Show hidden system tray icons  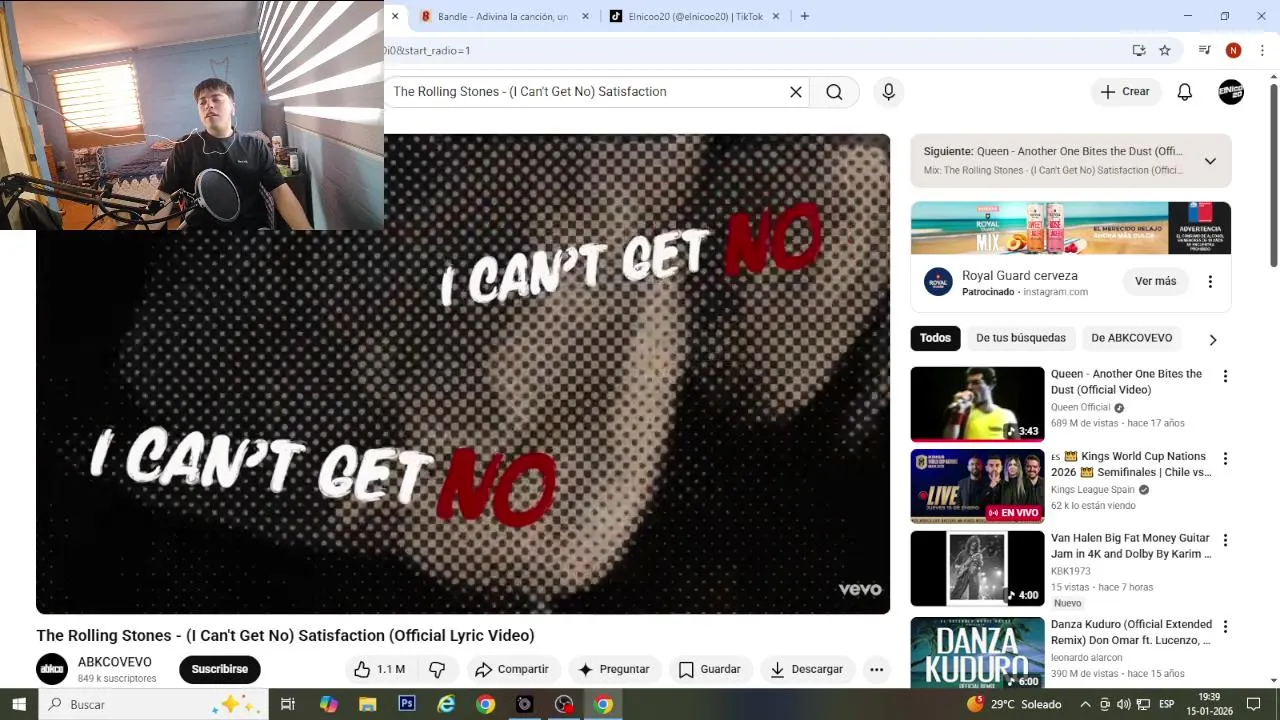(1085, 704)
